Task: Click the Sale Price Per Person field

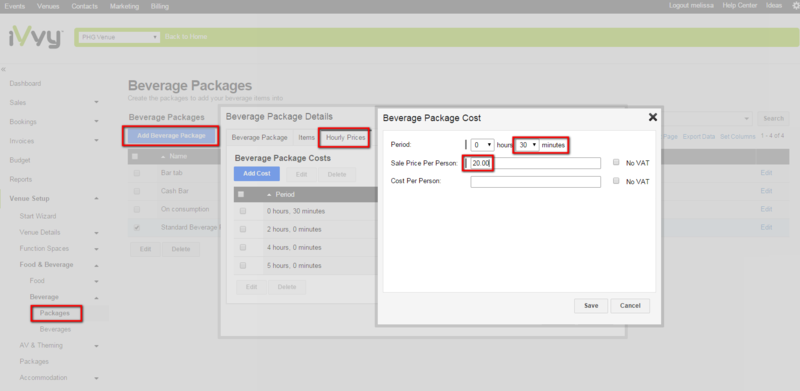Action: point(535,163)
